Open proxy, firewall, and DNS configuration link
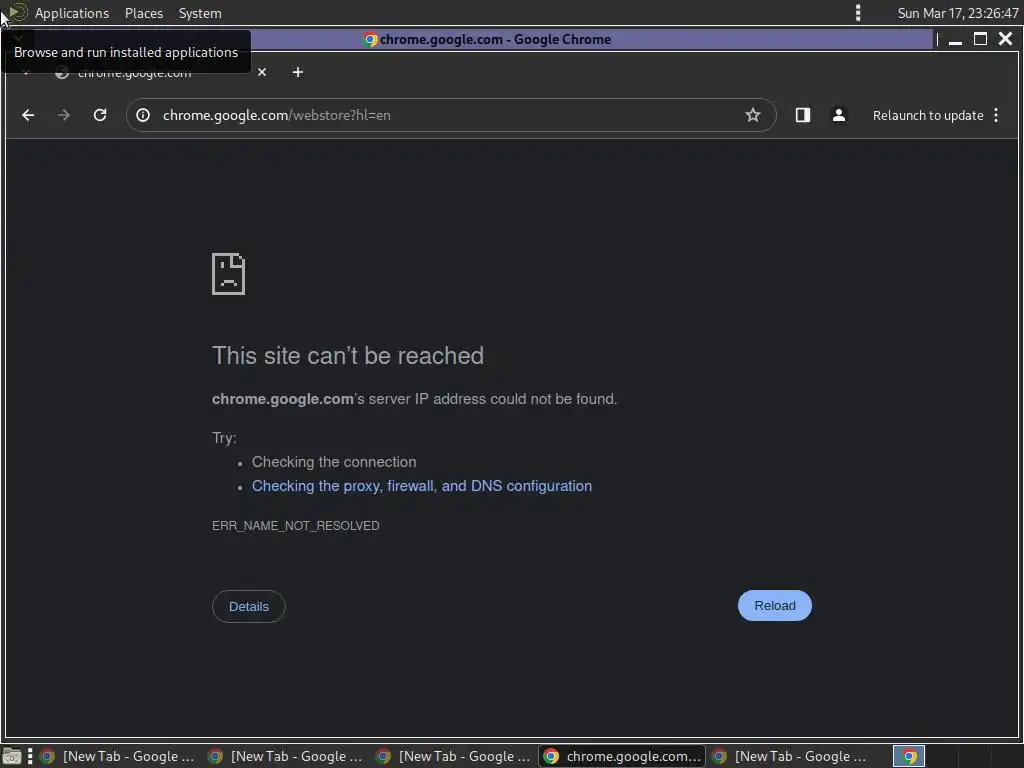The image size is (1024, 768). click(422, 486)
